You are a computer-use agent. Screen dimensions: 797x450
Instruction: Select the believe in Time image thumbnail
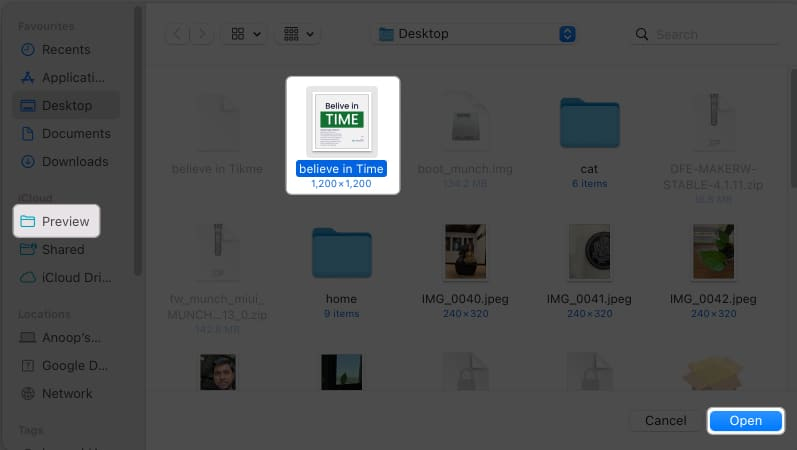(342, 121)
